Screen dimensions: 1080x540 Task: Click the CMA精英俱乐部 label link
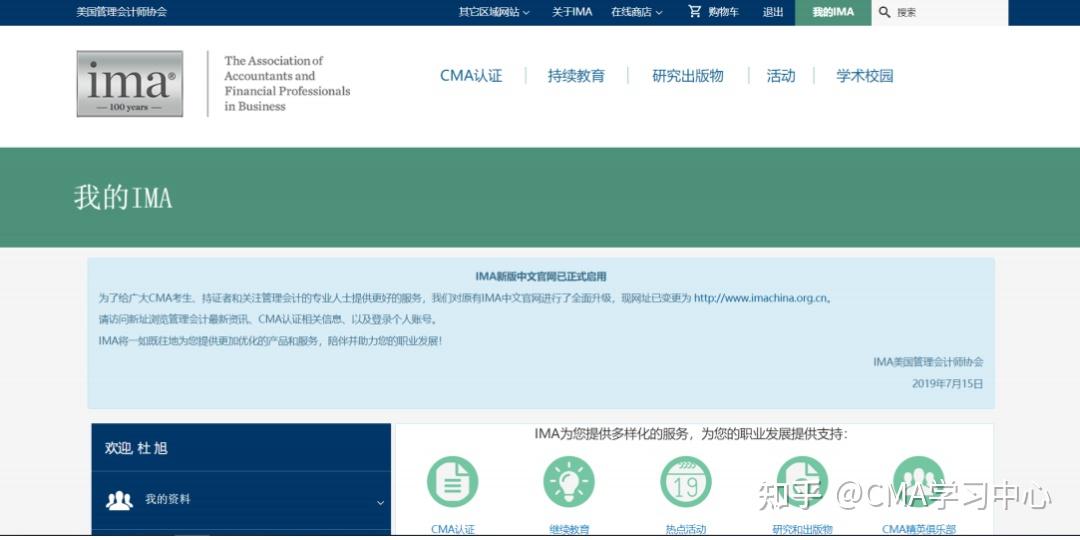(919, 529)
